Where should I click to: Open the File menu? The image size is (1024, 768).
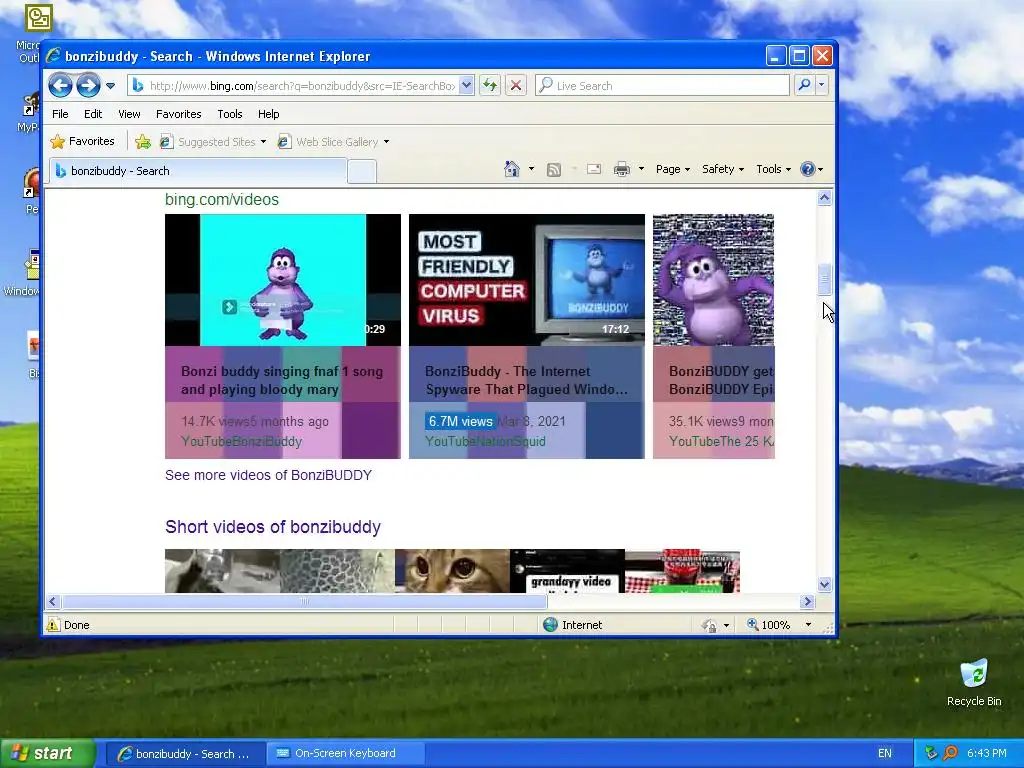[x=60, y=114]
